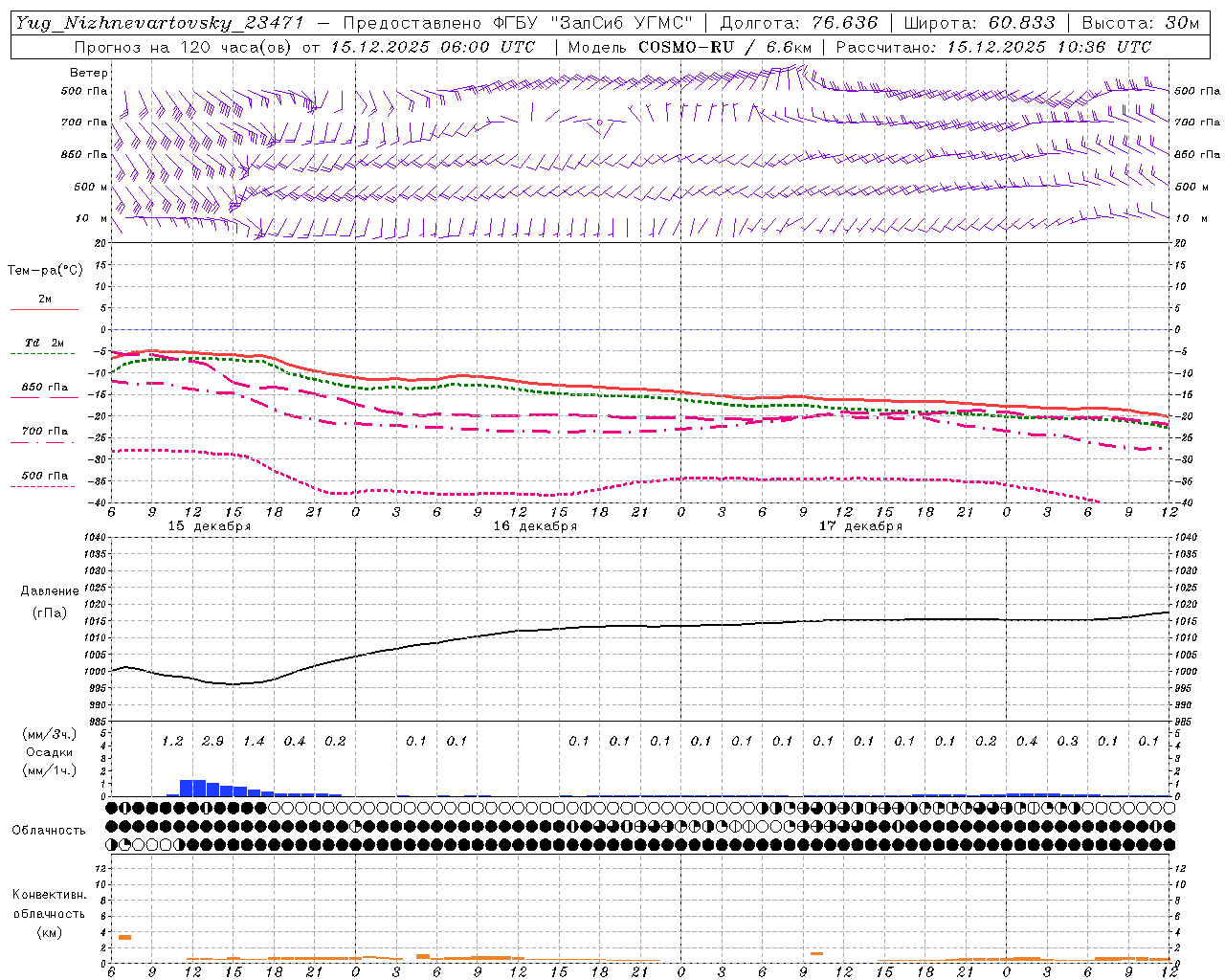Click the 10 м level label left of wind panel

coord(91,219)
